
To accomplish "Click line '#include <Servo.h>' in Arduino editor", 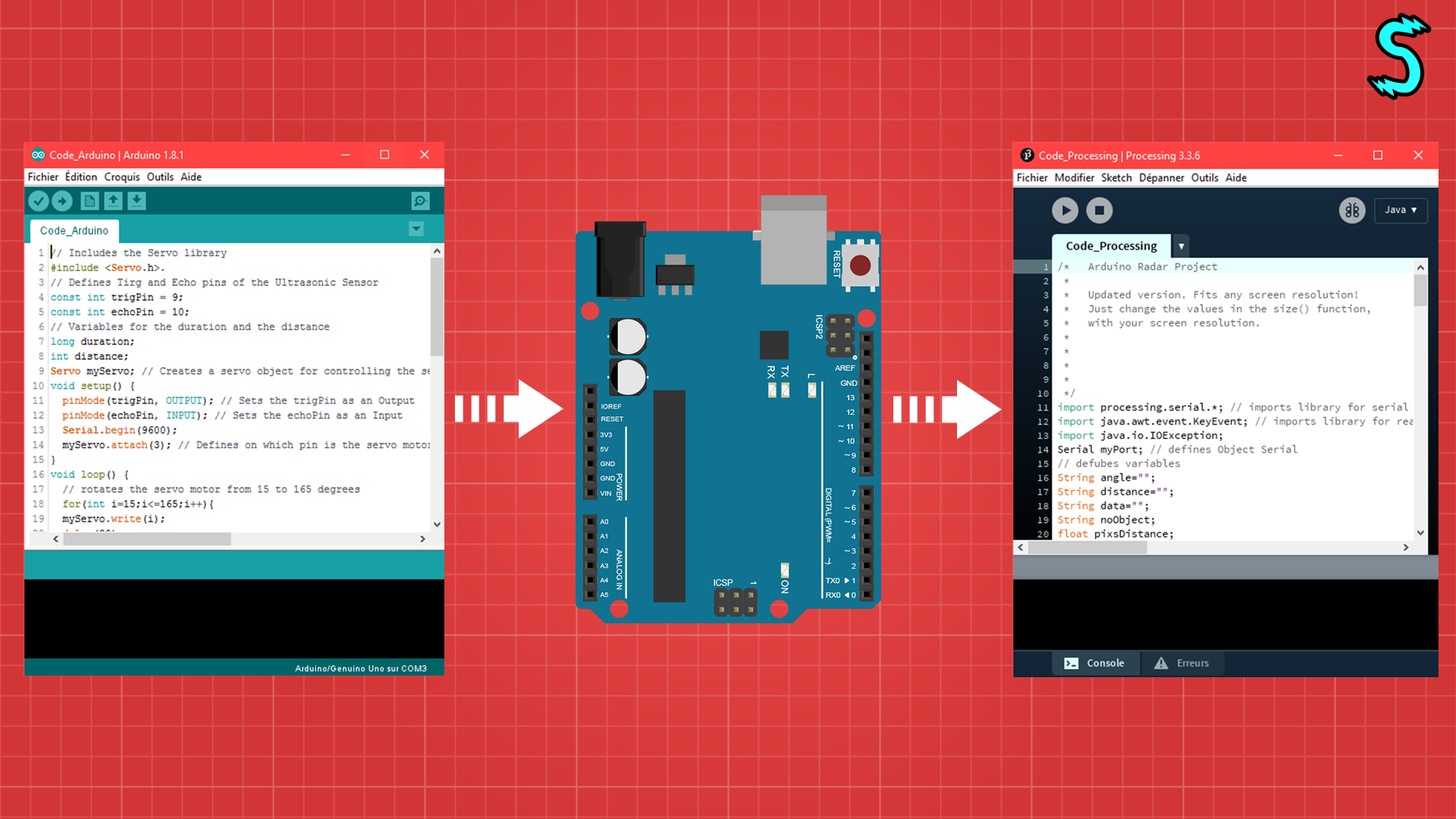I will pos(108,268).
